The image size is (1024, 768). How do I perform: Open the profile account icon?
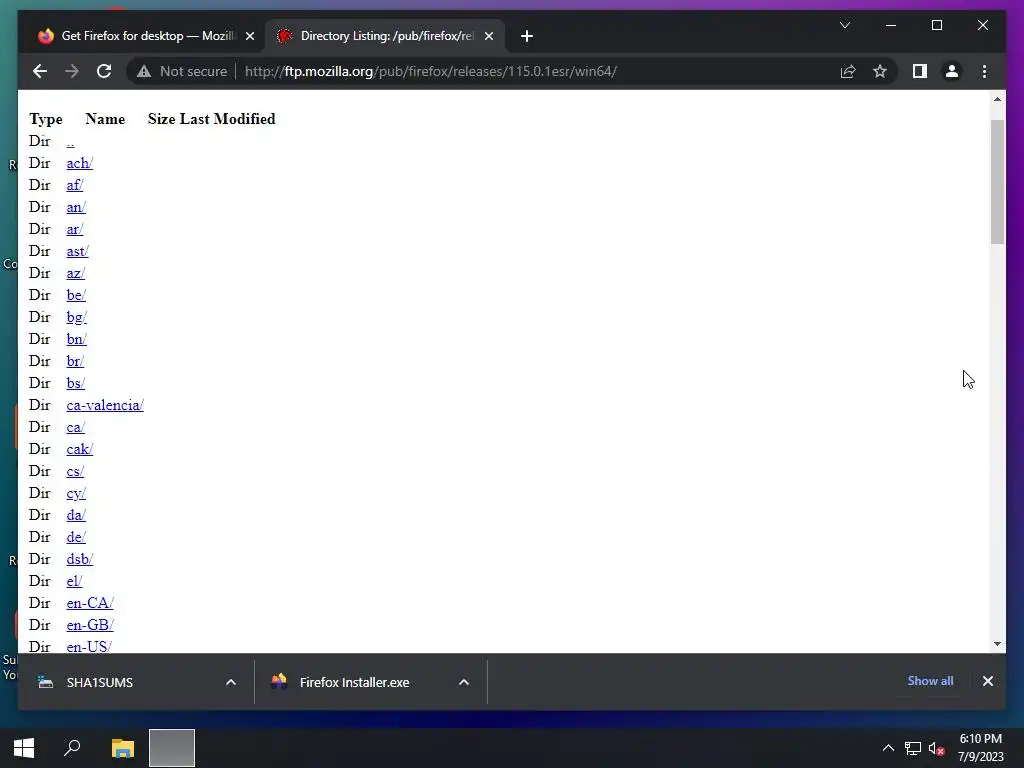click(x=952, y=71)
